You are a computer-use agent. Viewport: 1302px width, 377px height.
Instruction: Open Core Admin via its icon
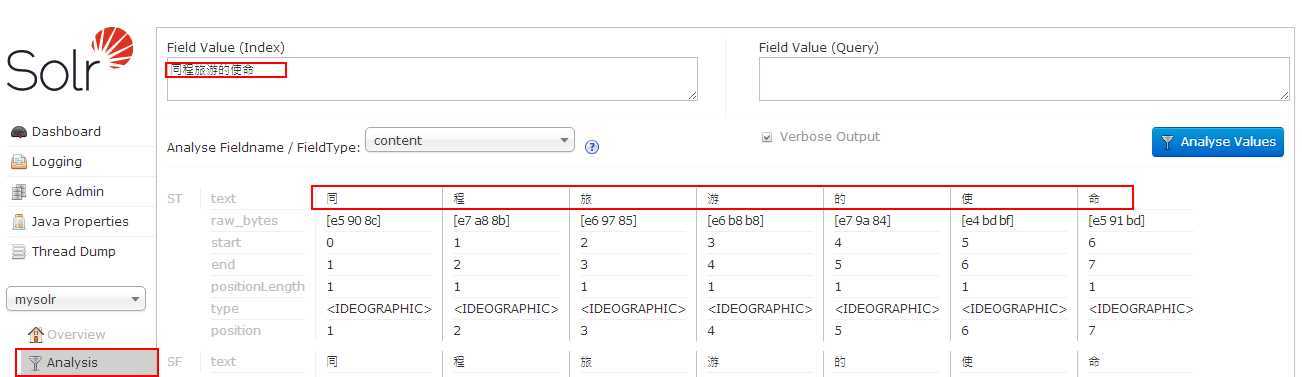[18, 192]
